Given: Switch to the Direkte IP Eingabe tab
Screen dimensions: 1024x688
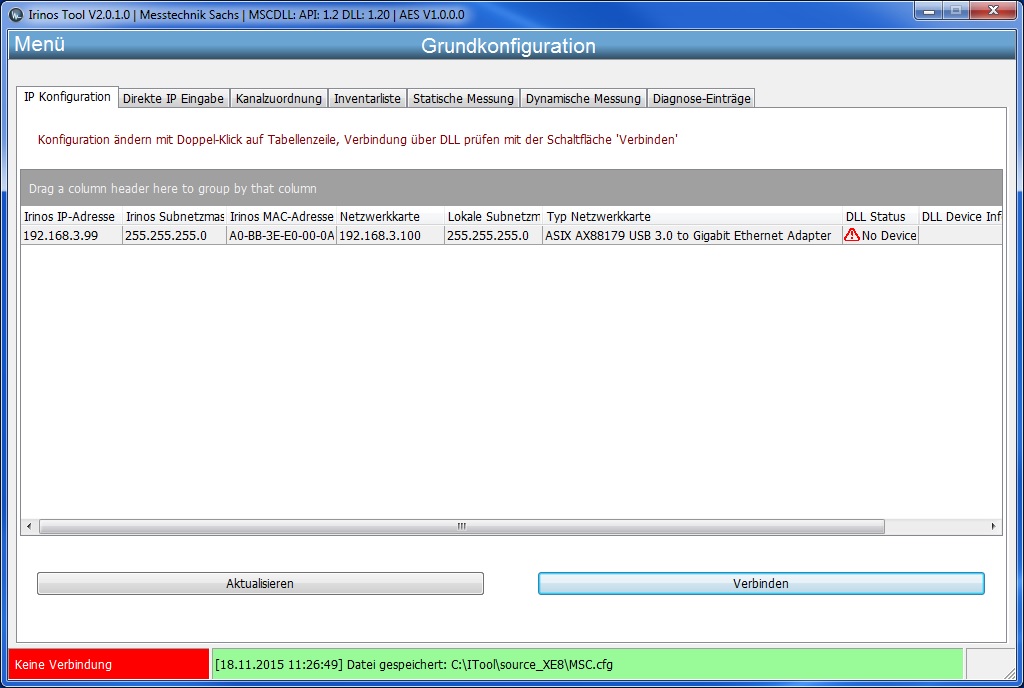Looking at the screenshot, I should click(x=173, y=99).
